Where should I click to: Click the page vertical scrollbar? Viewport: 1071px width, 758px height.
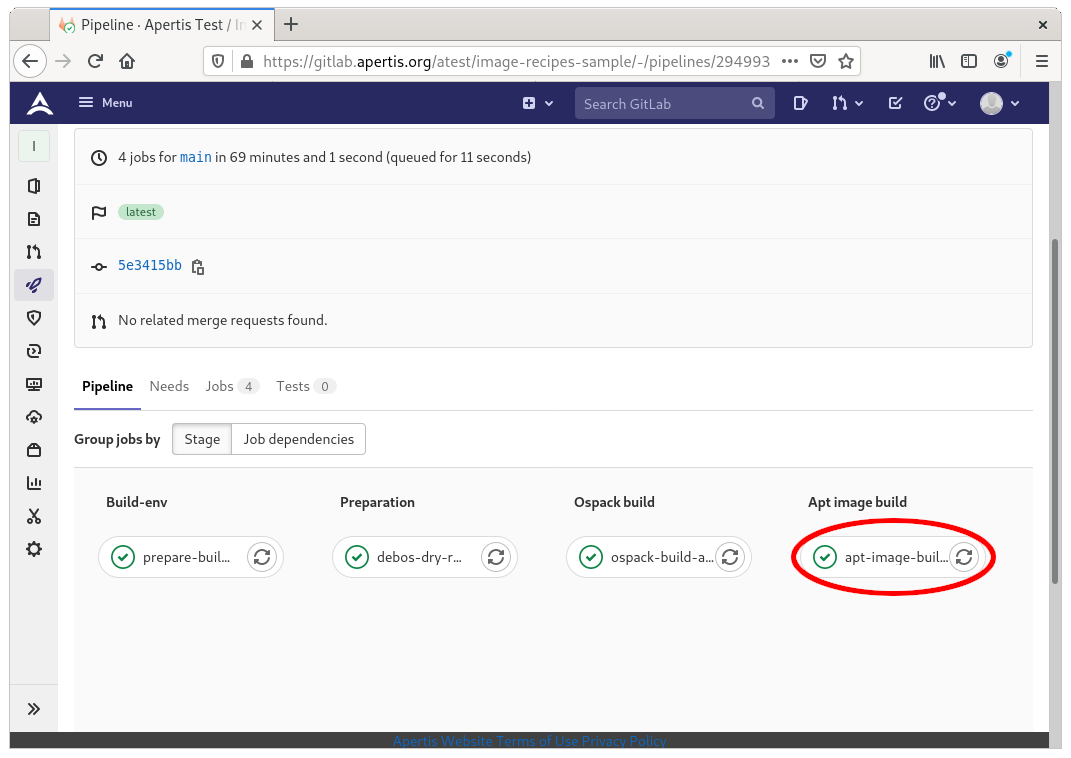click(x=1055, y=410)
